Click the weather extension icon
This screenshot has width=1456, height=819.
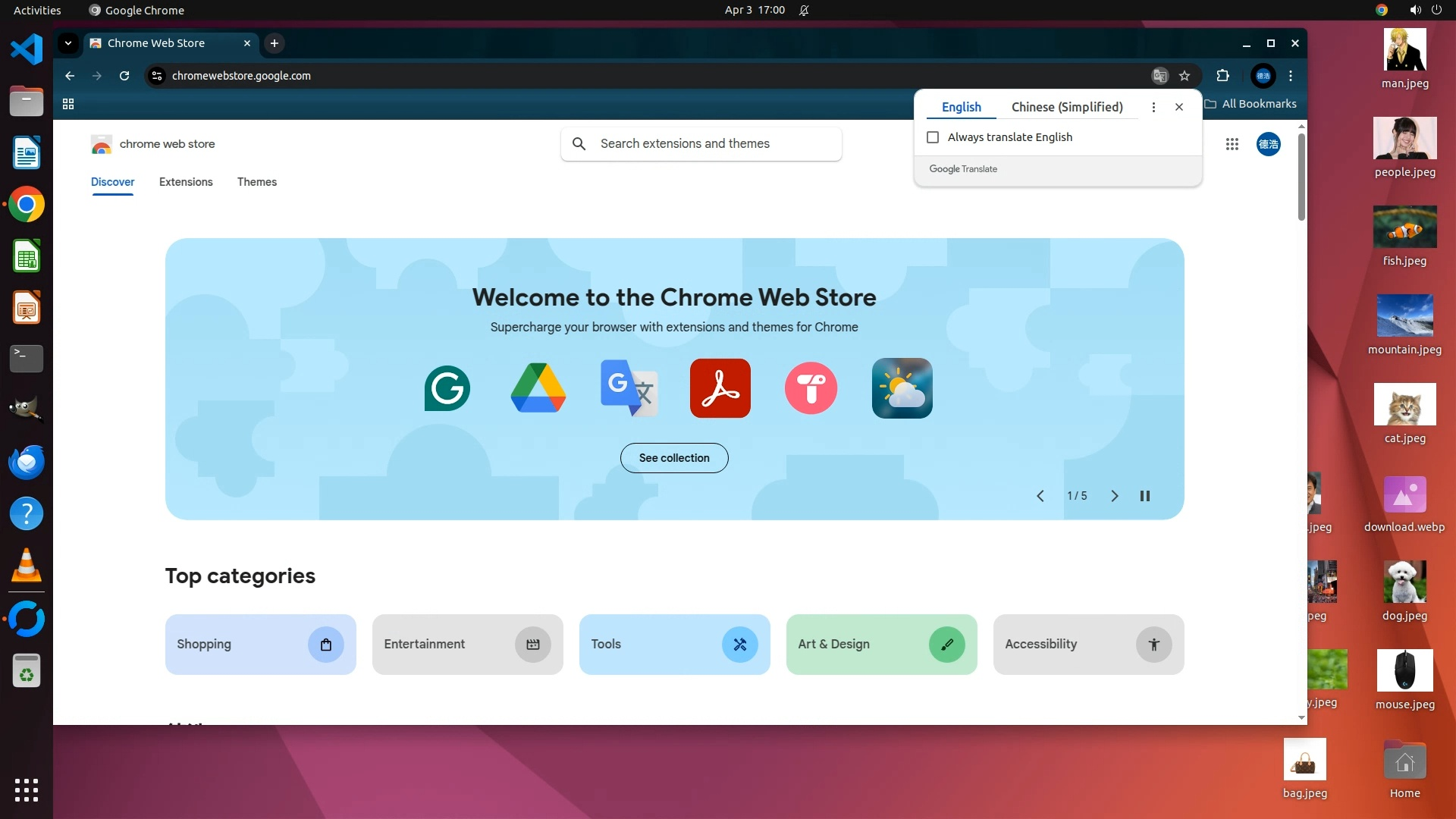(902, 388)
